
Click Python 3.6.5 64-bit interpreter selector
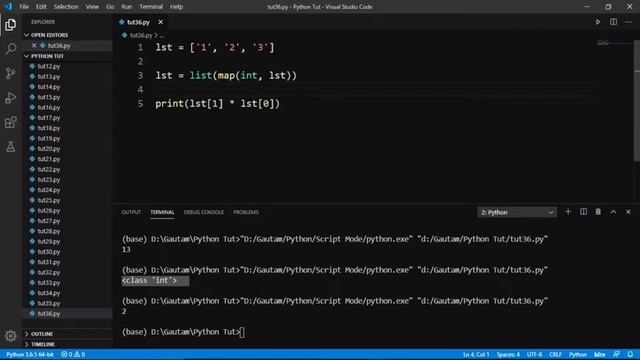click(30, 354)
